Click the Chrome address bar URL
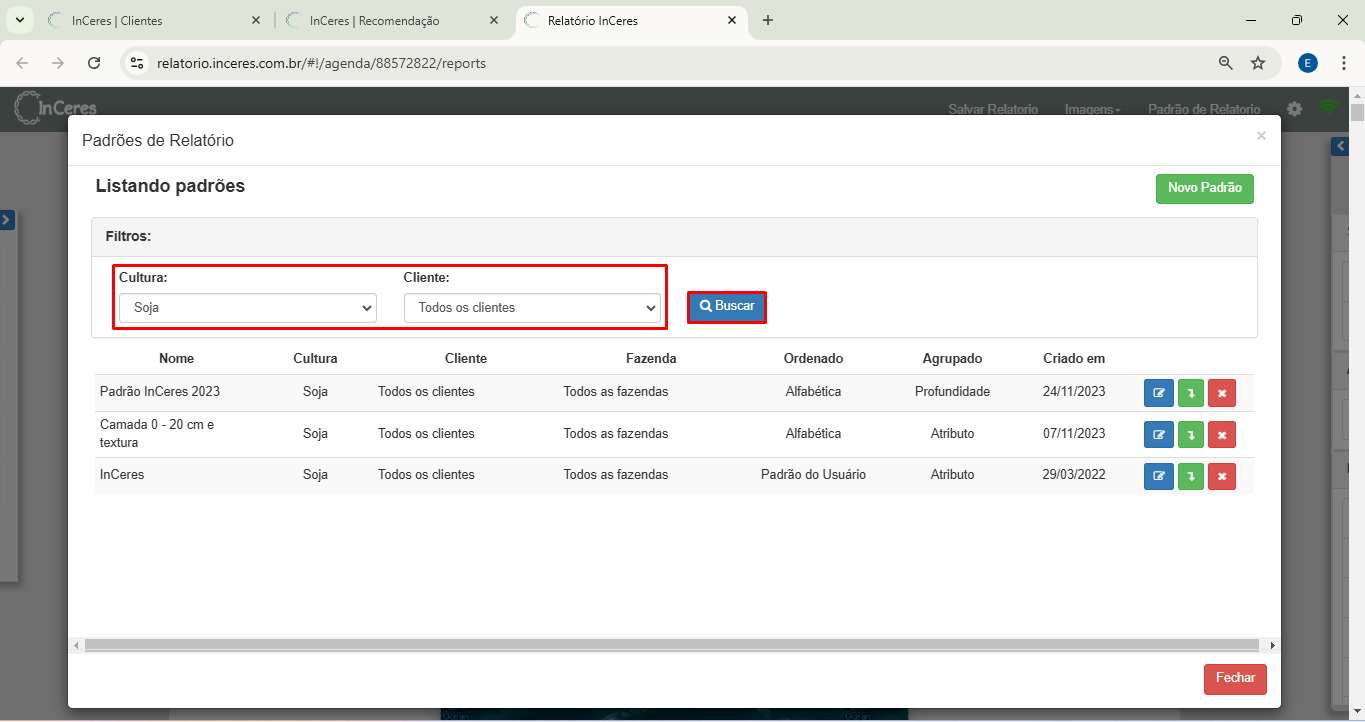The image size is (1365, 722). click(321, 63)
